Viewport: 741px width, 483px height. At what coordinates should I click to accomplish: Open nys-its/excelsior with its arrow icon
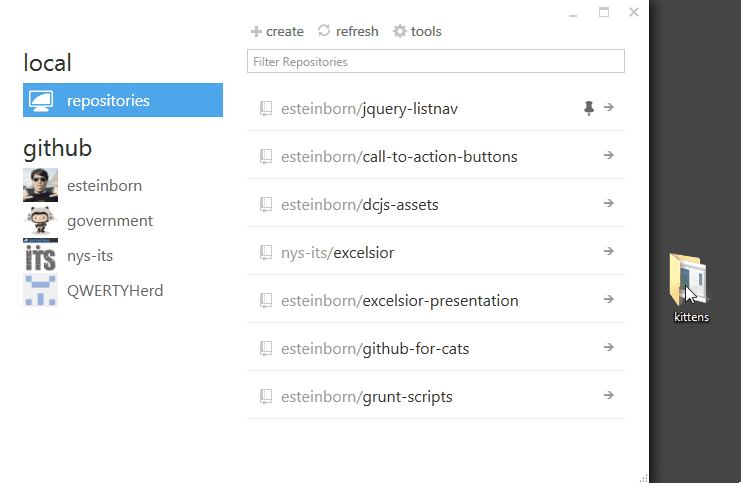click(609, 251)
